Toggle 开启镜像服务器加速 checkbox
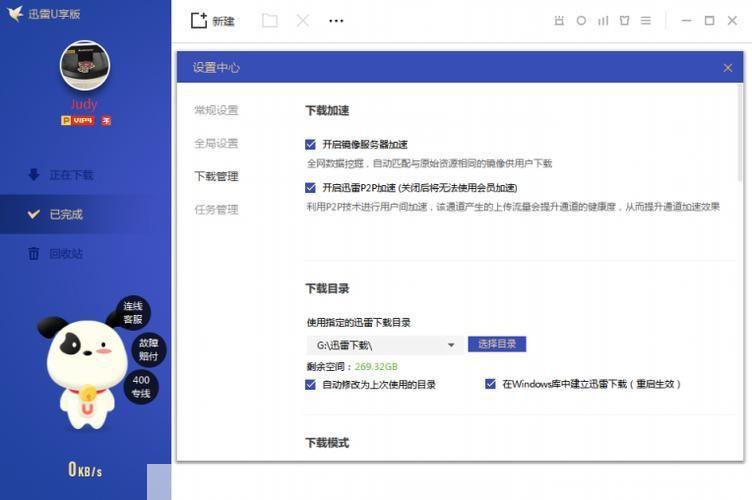The width and height of the screenshot is (752, 500). coord(310,144)
